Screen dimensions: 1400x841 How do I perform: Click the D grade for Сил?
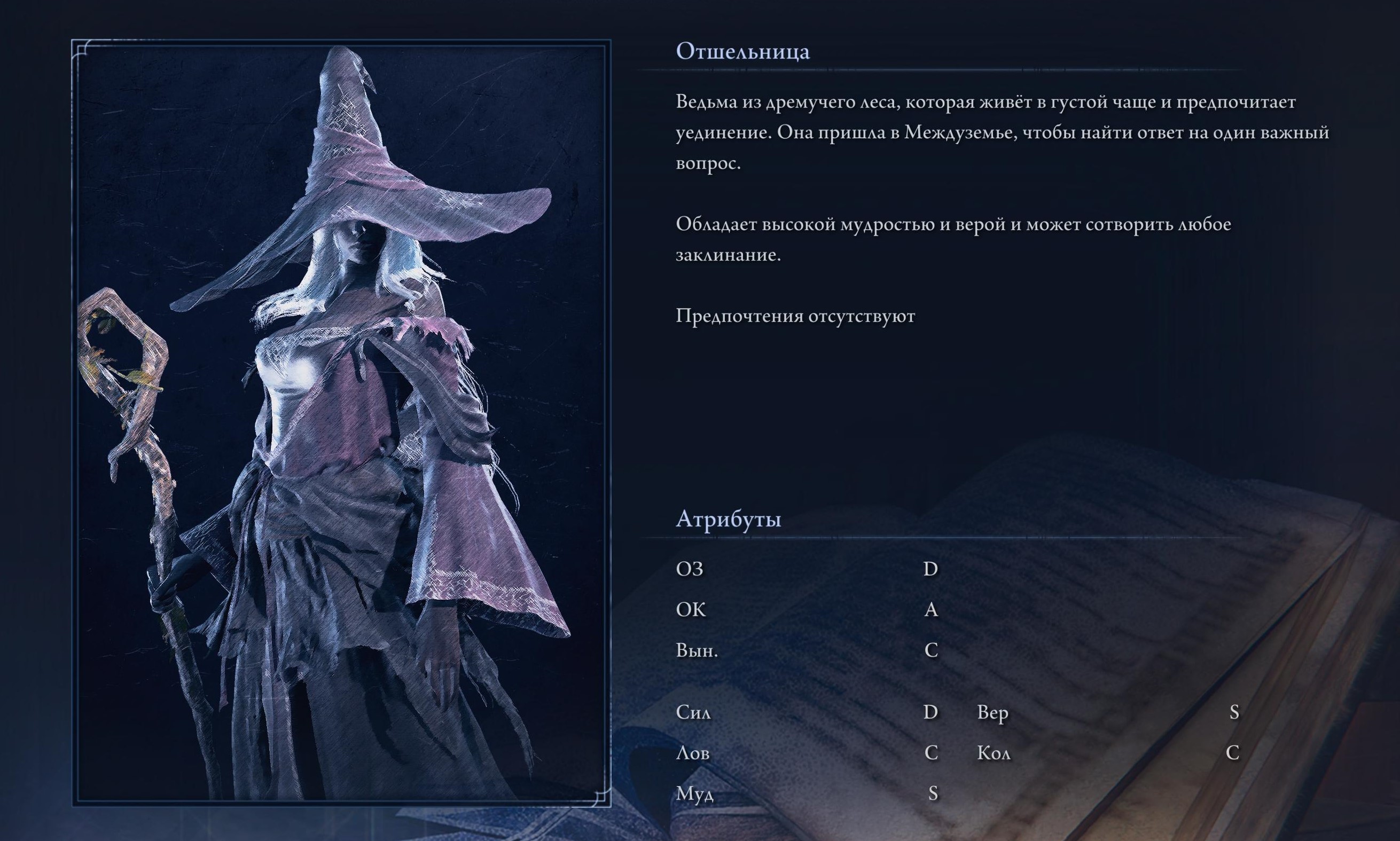coord(930,712)
